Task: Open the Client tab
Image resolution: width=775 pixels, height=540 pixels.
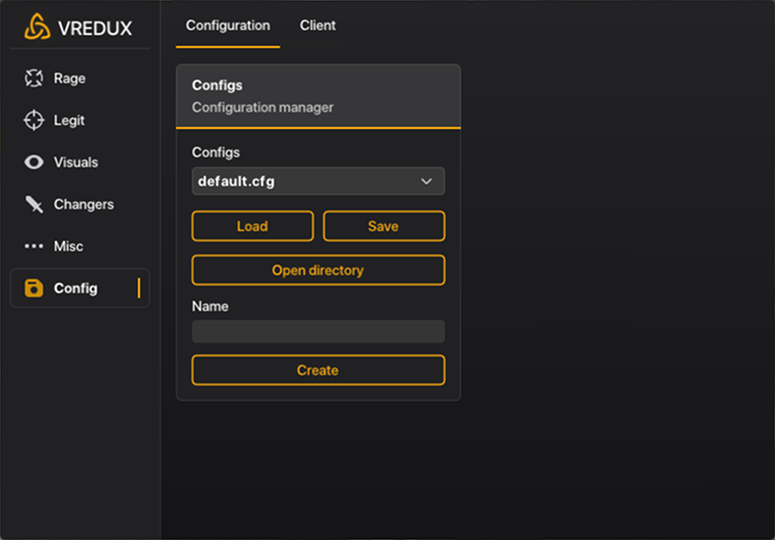Action: [x=318, y=25]
